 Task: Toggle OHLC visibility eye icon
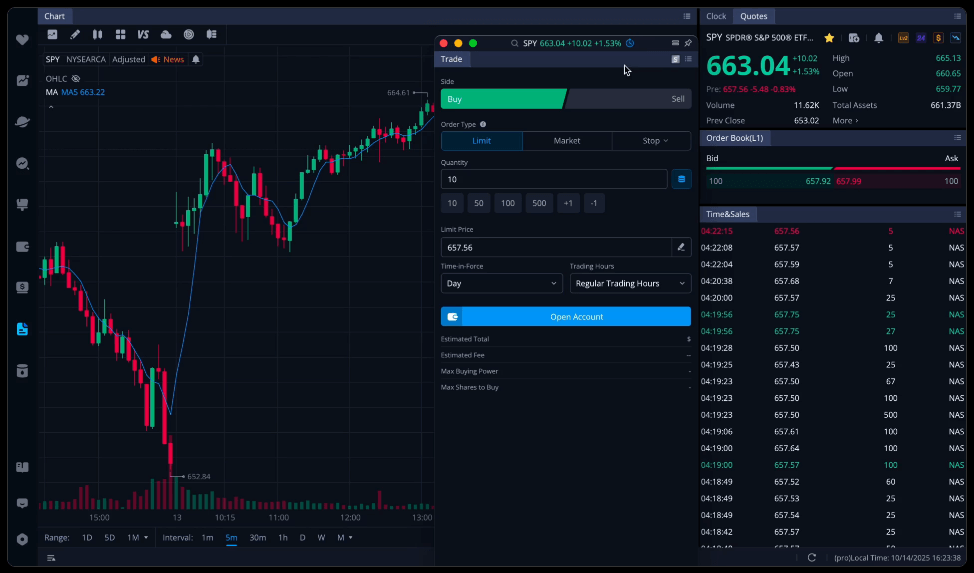(76, 78)
